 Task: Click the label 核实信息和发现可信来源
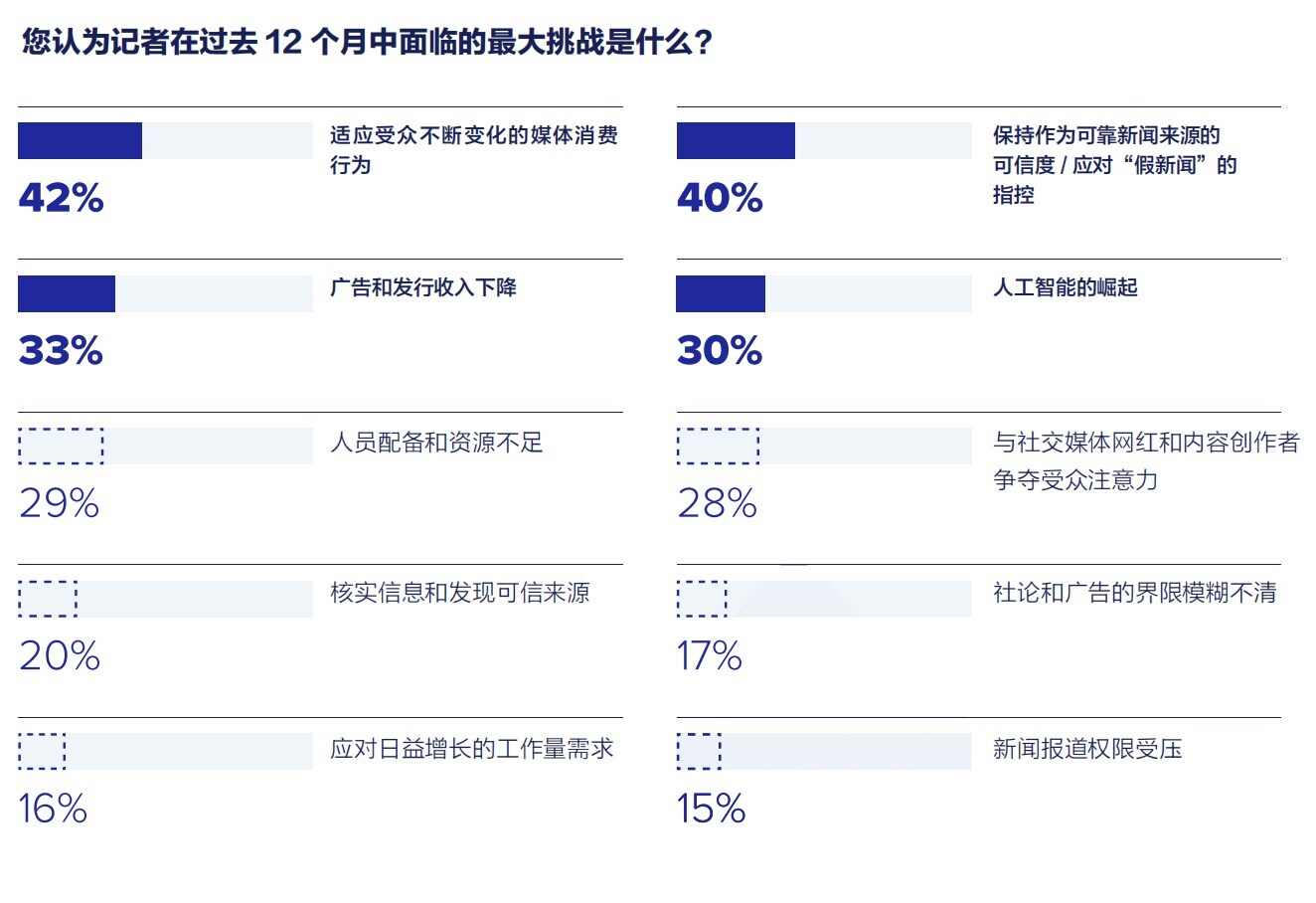click(459, 594)
